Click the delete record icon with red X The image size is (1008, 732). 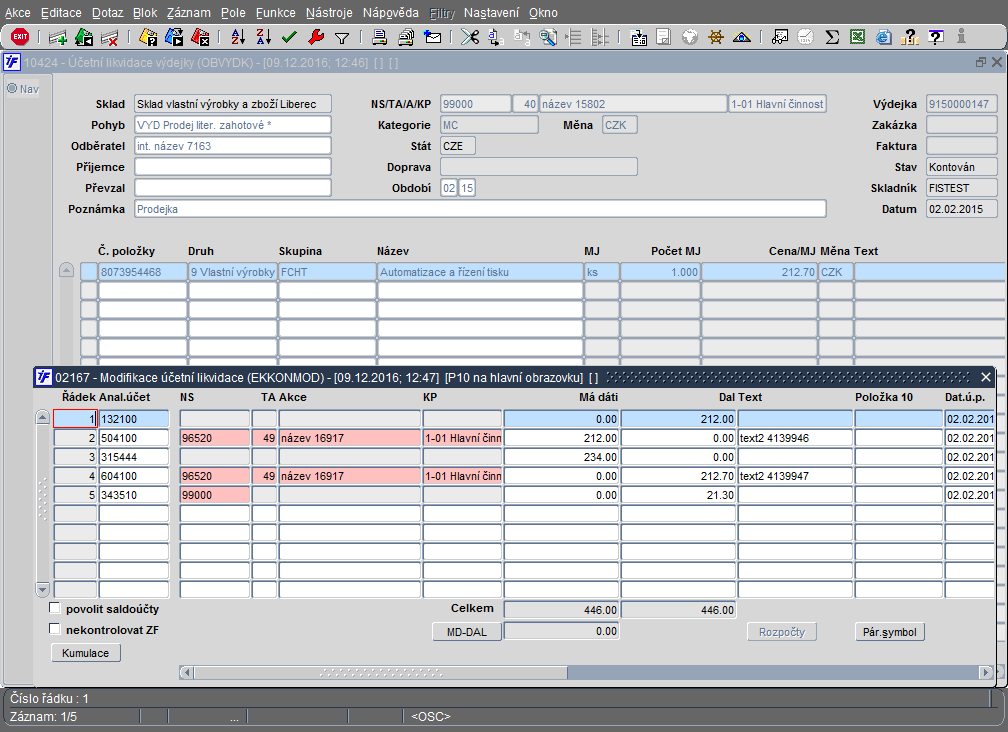[x=110, y=37]
